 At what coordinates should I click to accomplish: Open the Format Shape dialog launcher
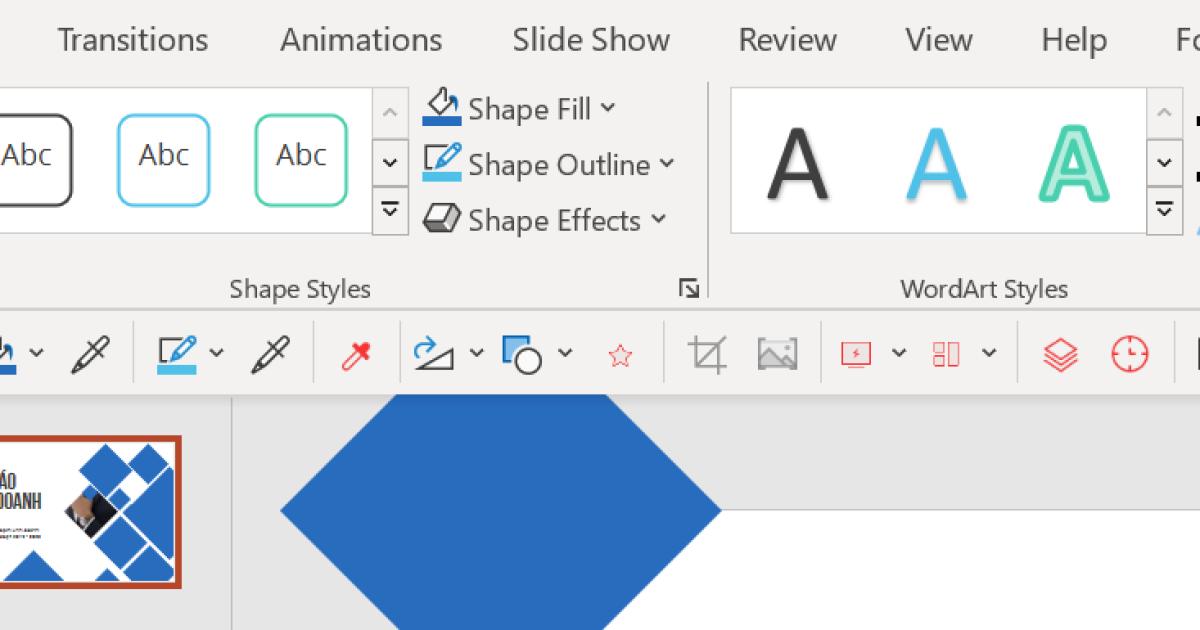(x=689, y=289)
